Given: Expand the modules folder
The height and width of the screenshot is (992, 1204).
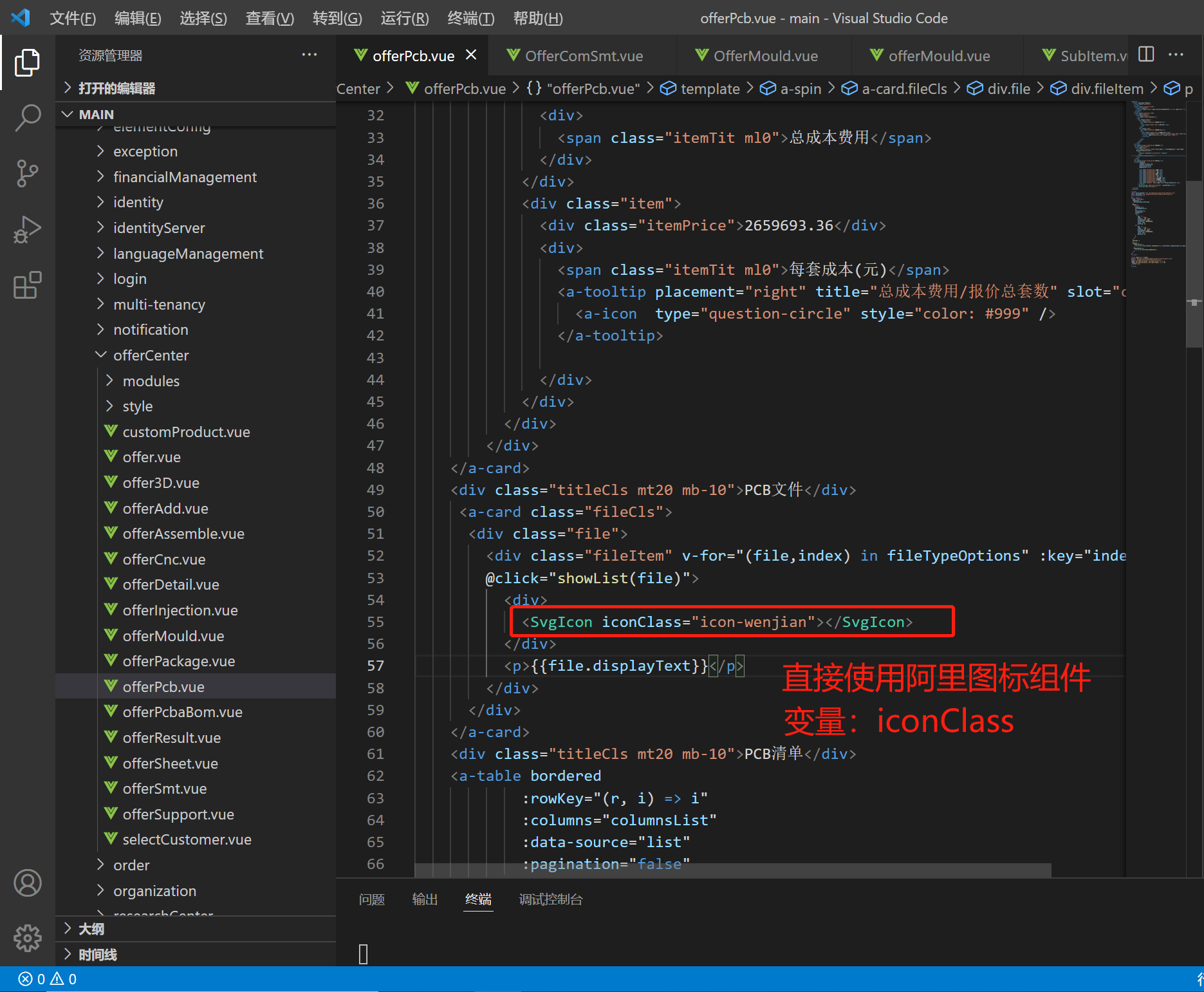Looking at the screenshot, I should pyautogui.click(x=196, y=381).
